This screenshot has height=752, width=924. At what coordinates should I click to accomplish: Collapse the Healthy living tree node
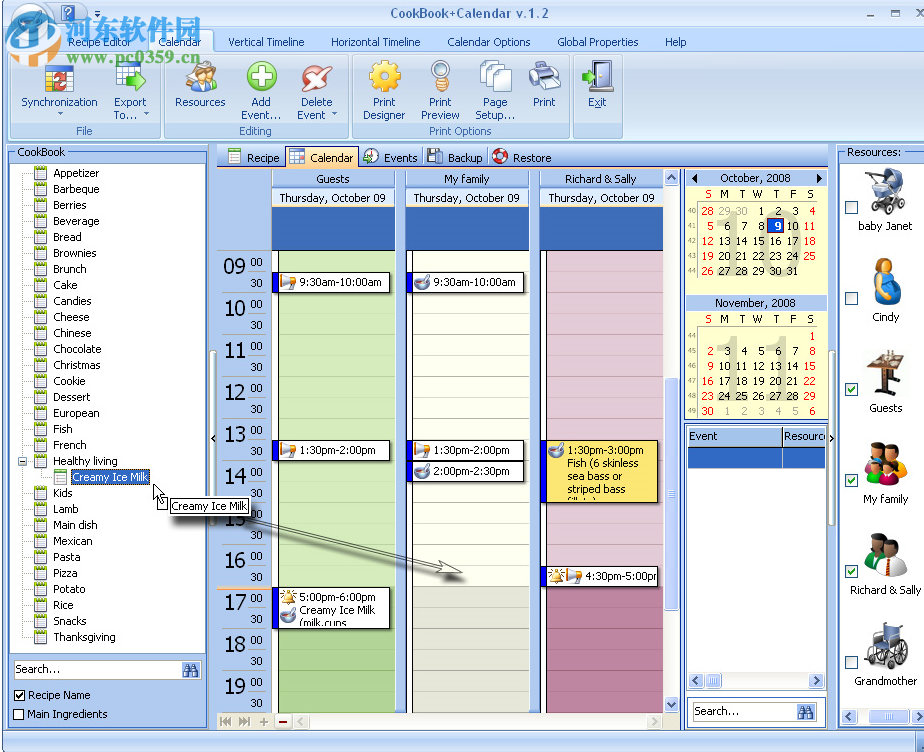coord(22,461)
